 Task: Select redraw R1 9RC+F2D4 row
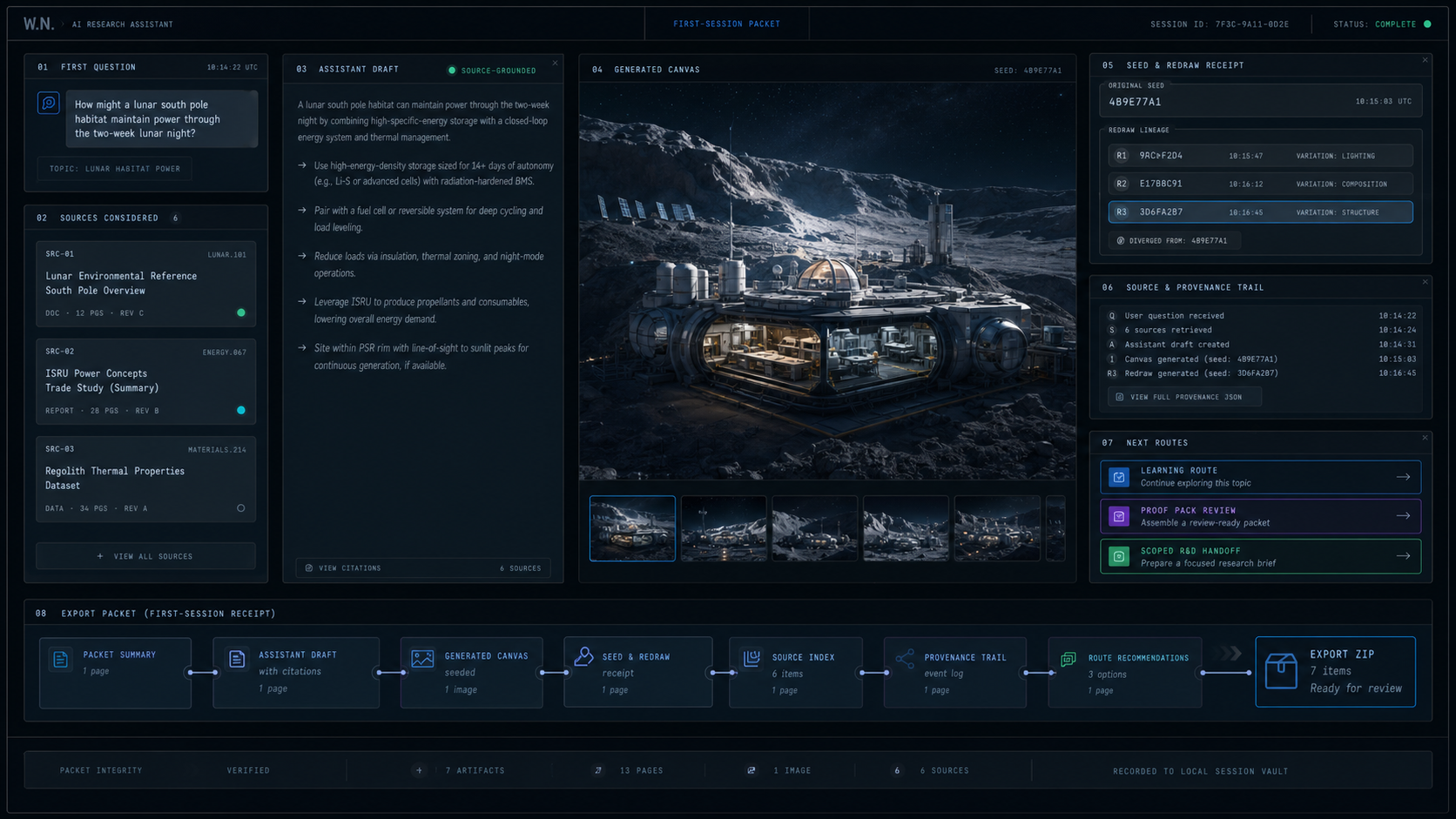point(1260,156)
